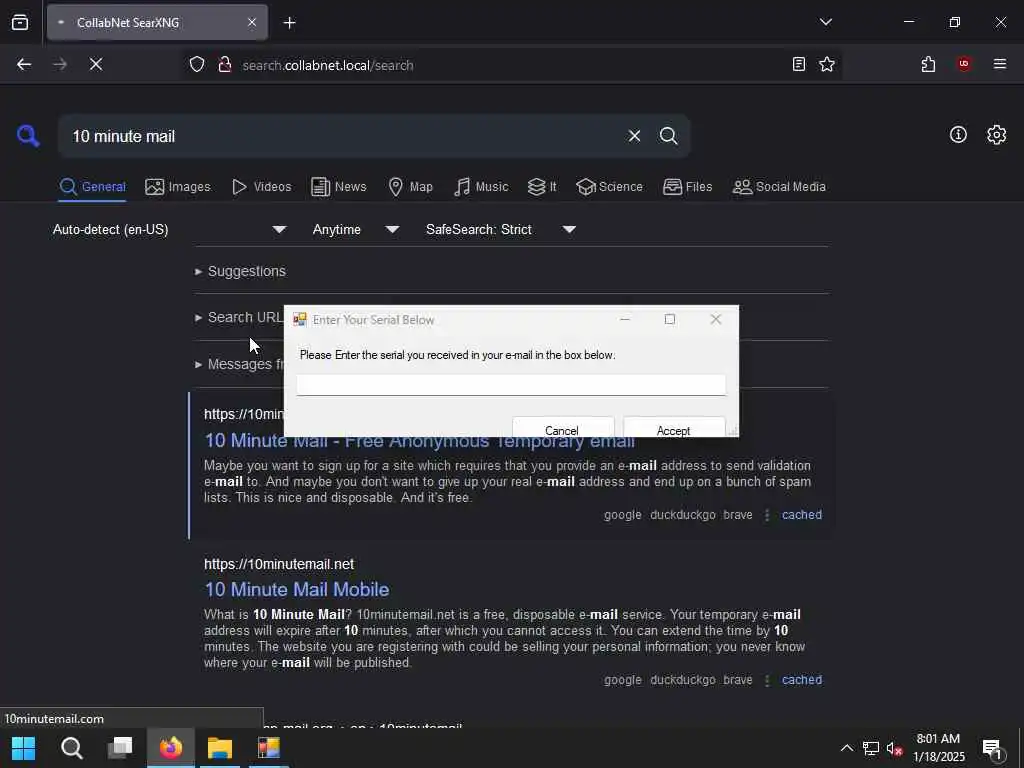Switch to the It category tab
Viewport: 1024px width, 768px height.
pyautogui.click(x=541, y=187)
